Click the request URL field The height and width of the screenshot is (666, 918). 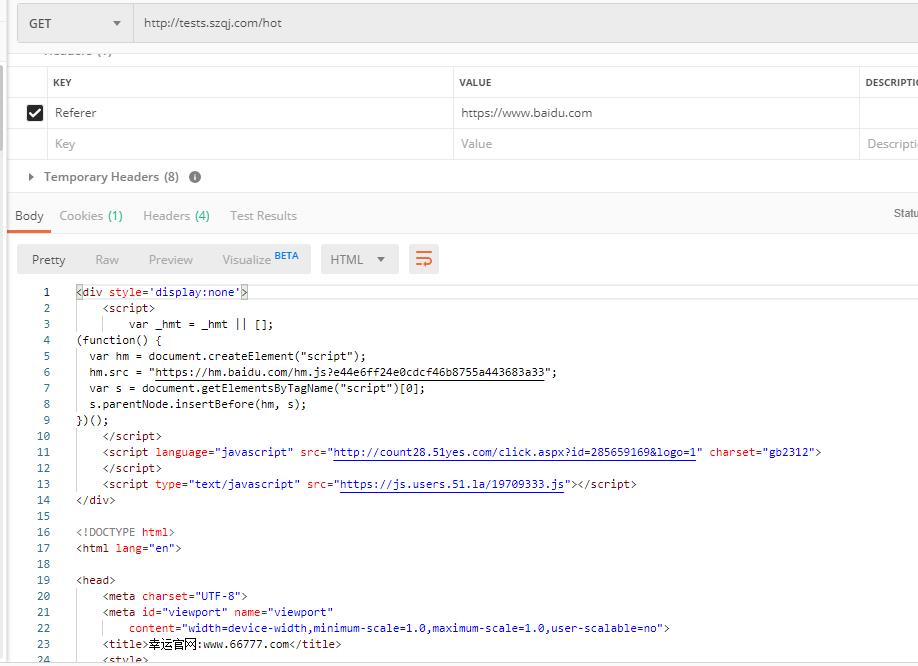click(x=526, y=23)
